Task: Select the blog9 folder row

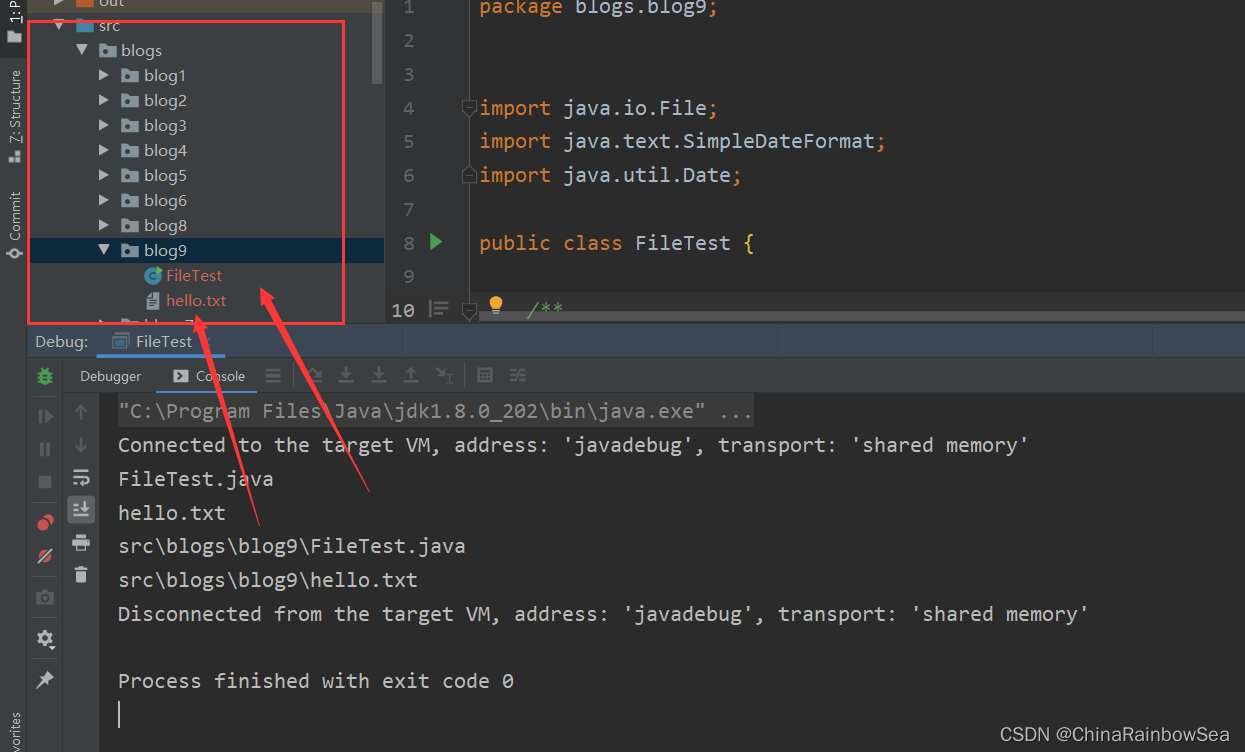Action: 207,250
